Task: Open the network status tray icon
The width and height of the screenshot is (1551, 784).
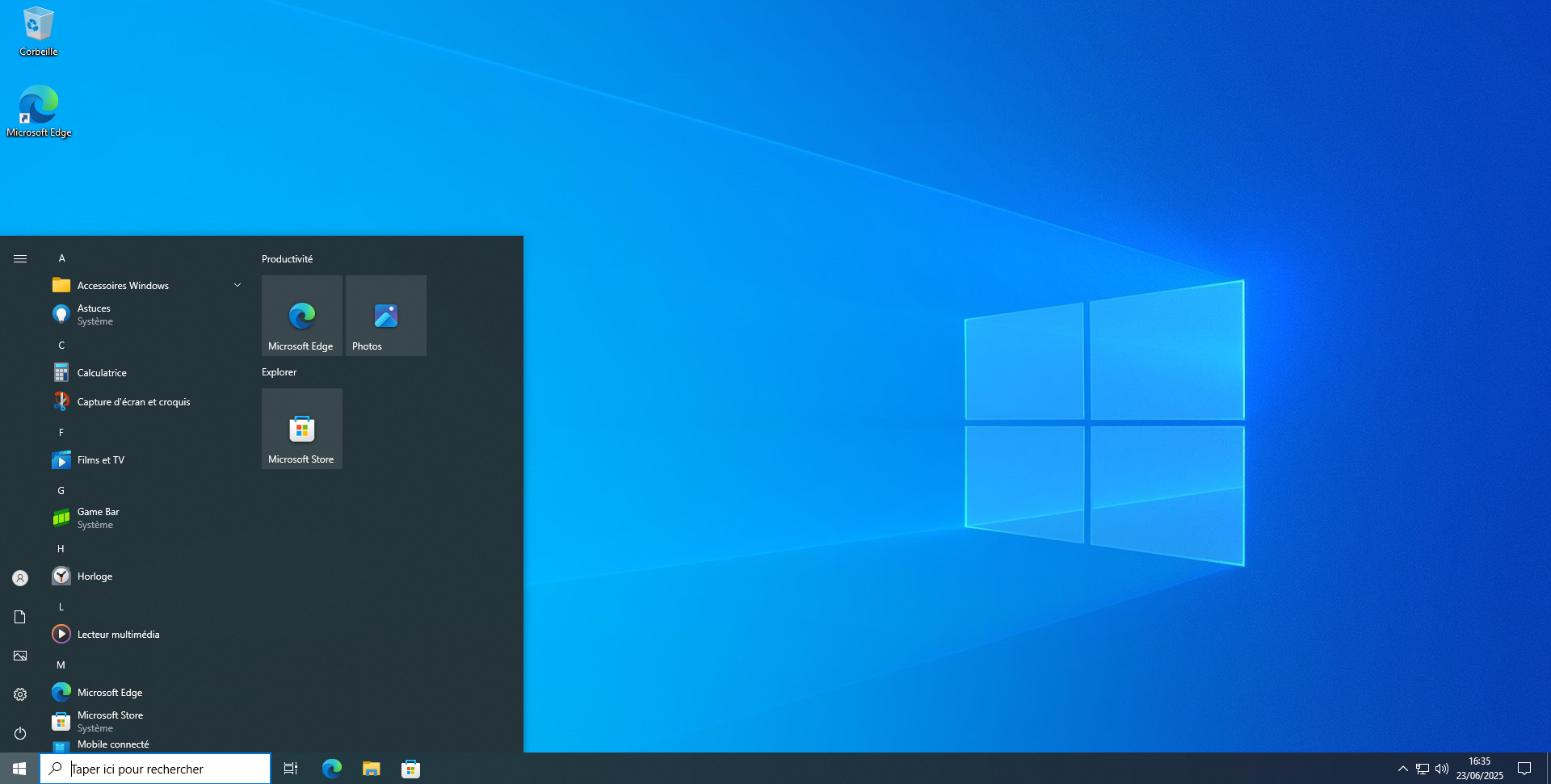Action: click(x=1423, y=769)
